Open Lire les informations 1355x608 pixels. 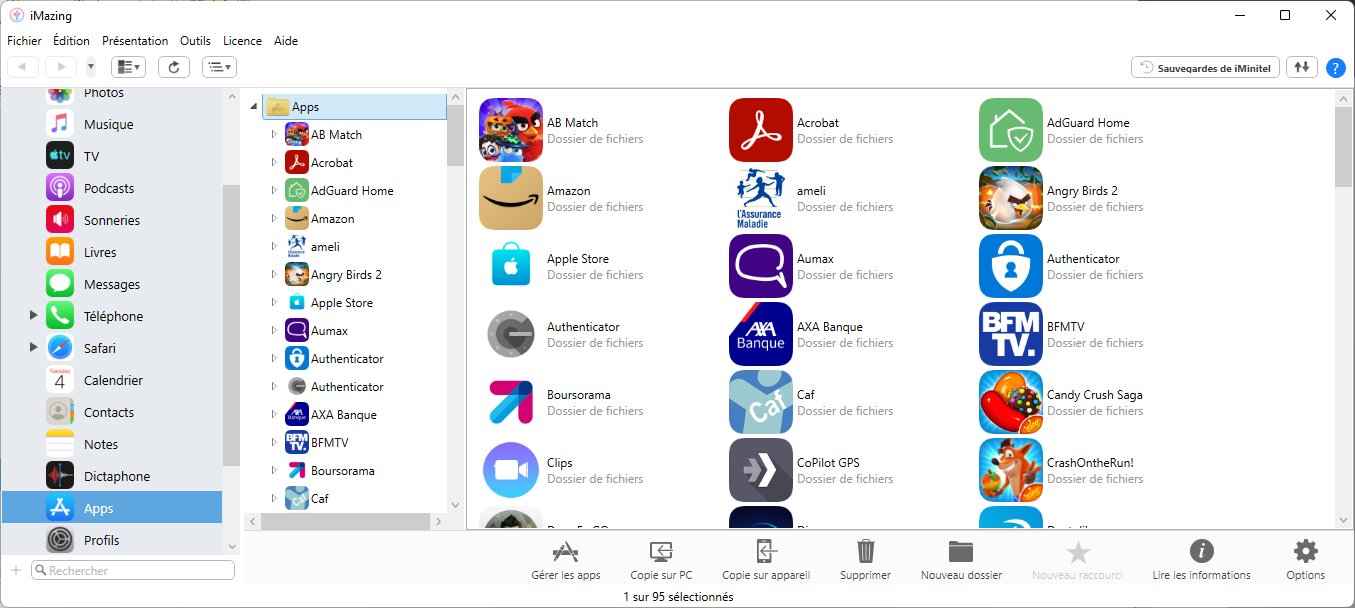point(1201,552)
